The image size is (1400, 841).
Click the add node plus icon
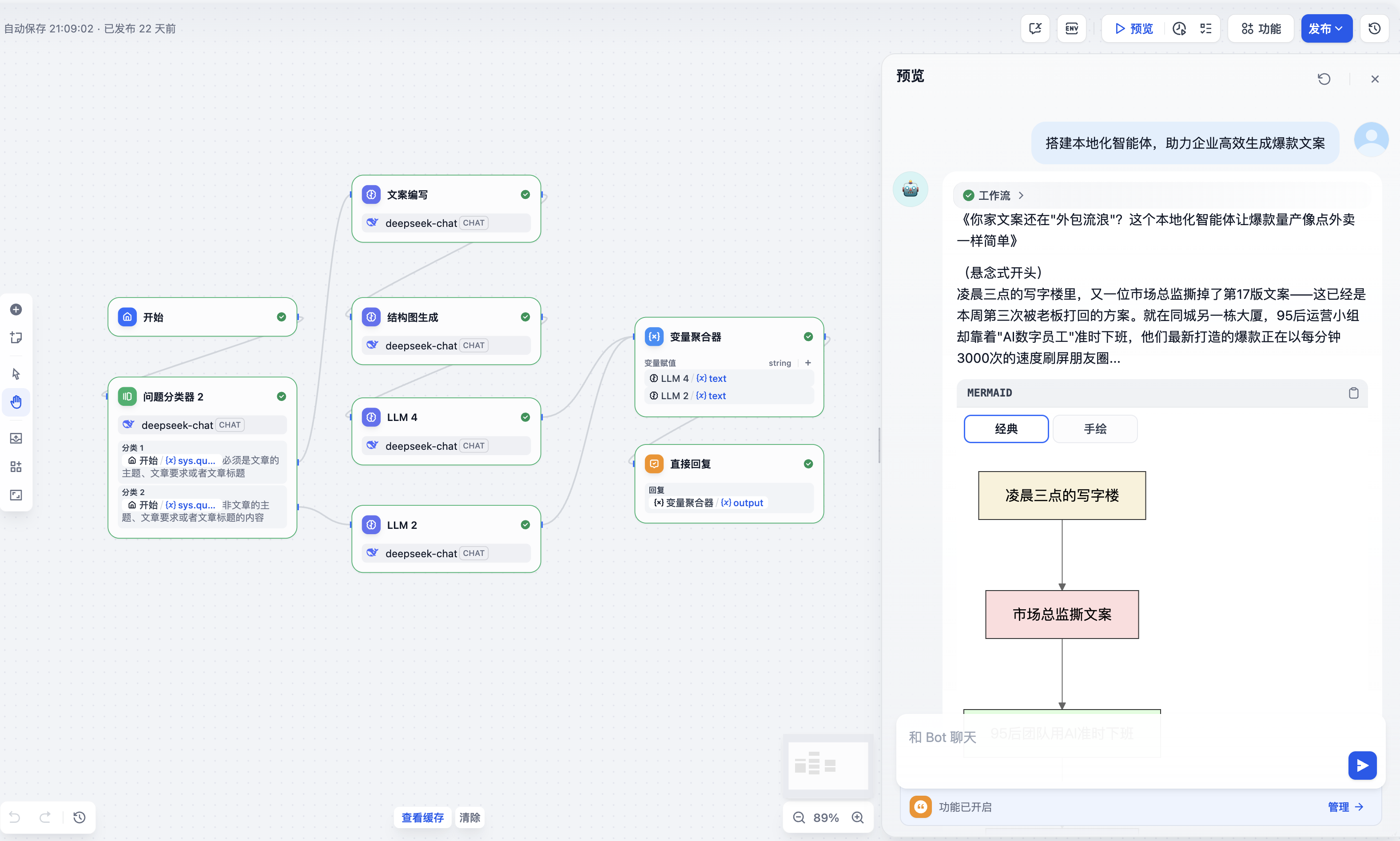pos(16,309)
